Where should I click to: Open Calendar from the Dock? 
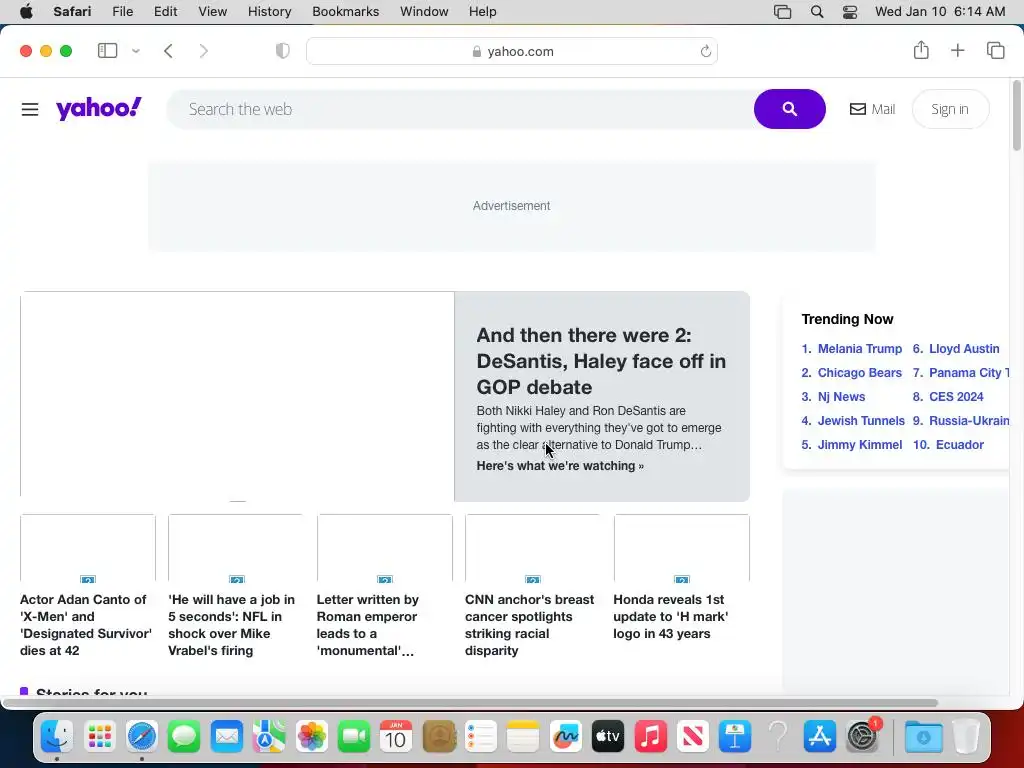[x=396, y=737]
